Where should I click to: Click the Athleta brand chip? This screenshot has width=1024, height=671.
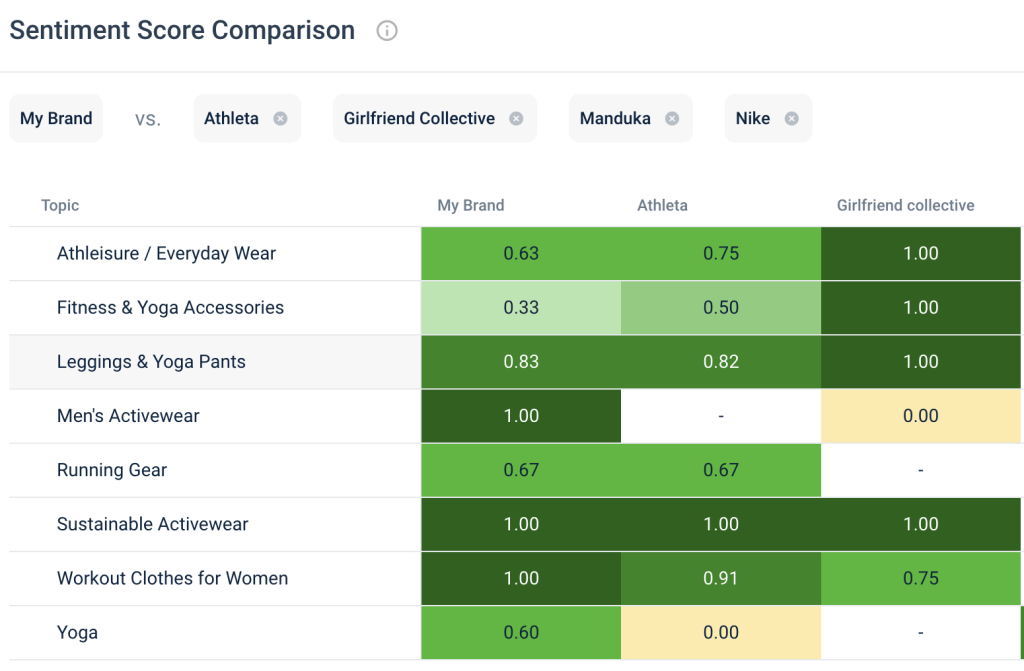[x=231, y=117]
